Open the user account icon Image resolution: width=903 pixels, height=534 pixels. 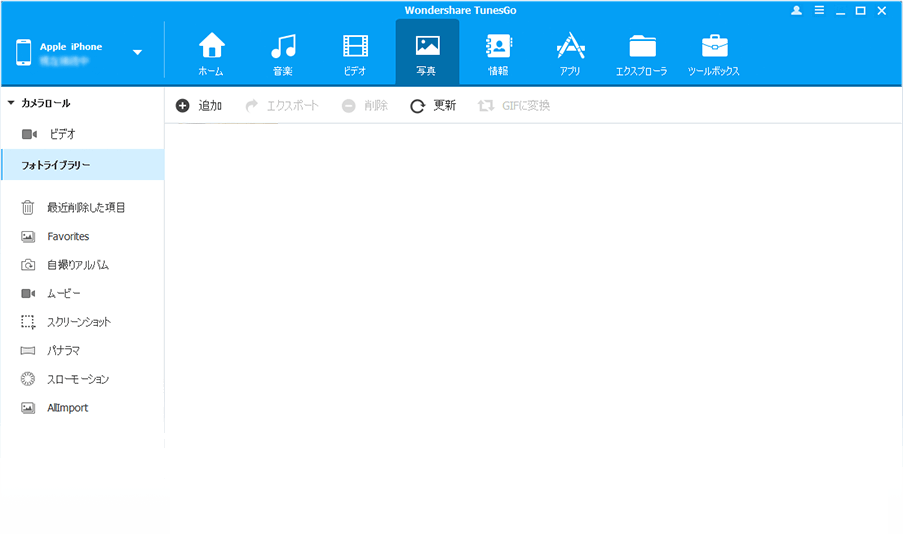[x=796, y=10]
